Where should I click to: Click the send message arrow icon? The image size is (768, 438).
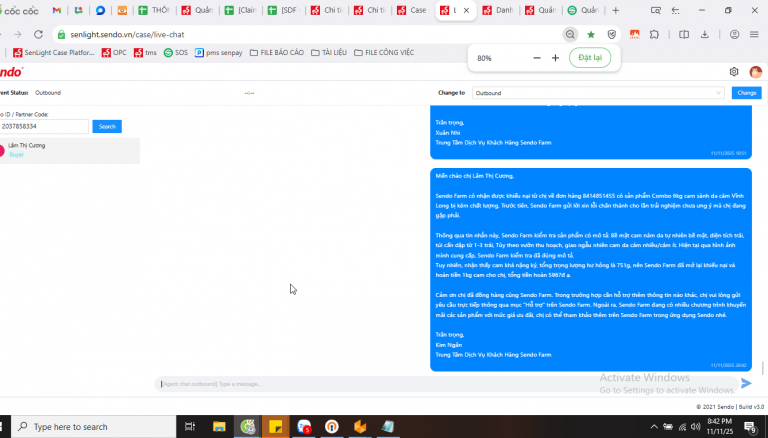coord(746,383)
